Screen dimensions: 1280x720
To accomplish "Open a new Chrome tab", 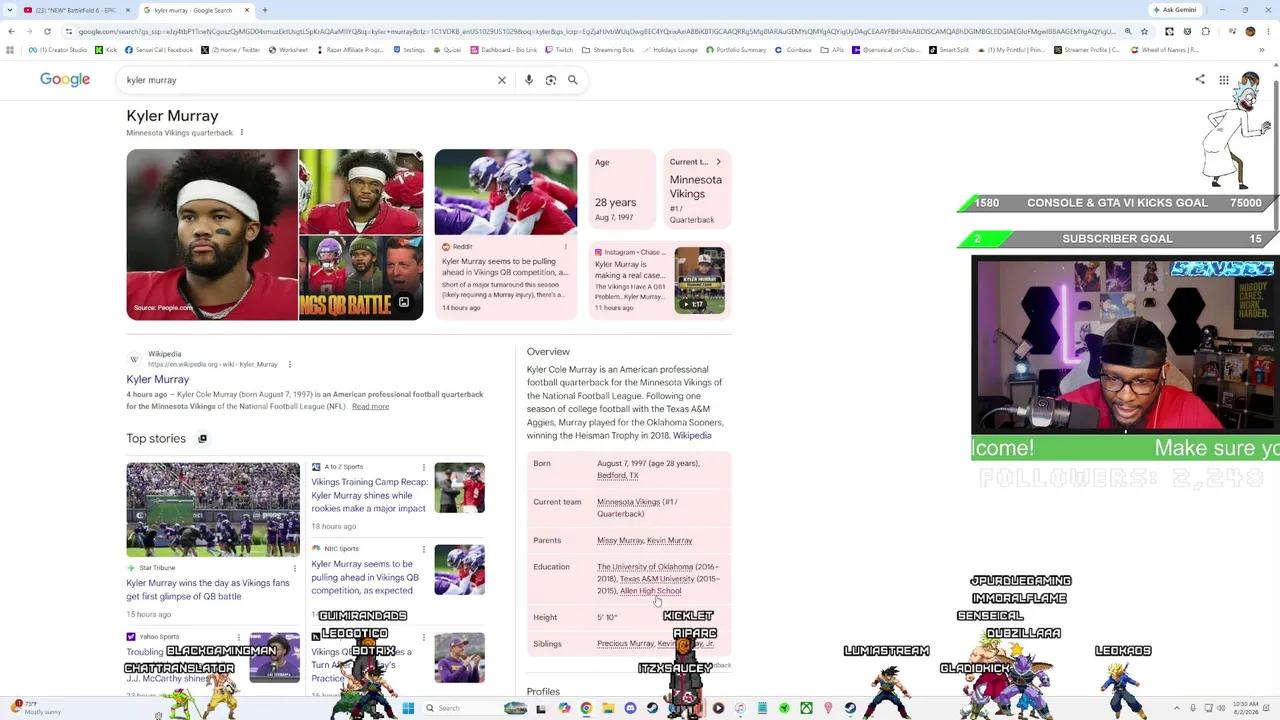I will point(265,10).
